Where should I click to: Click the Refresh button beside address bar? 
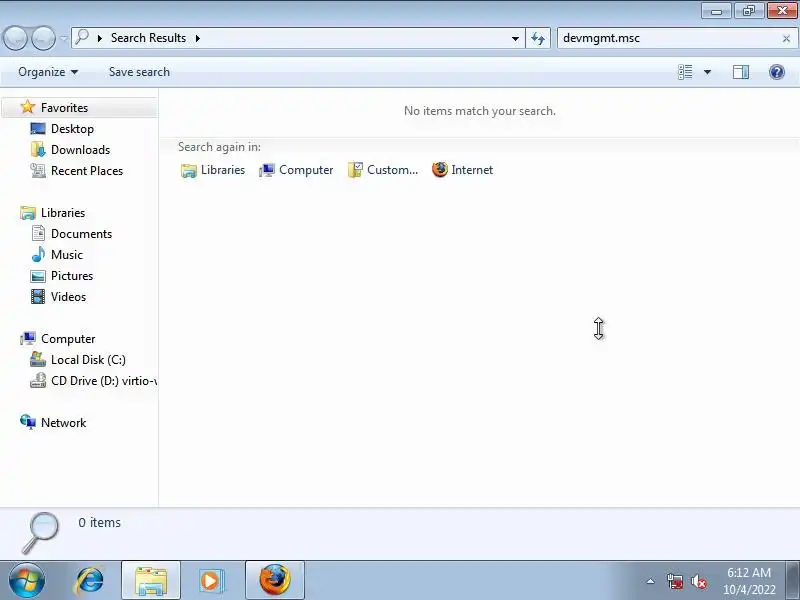(x=538, y=38)
